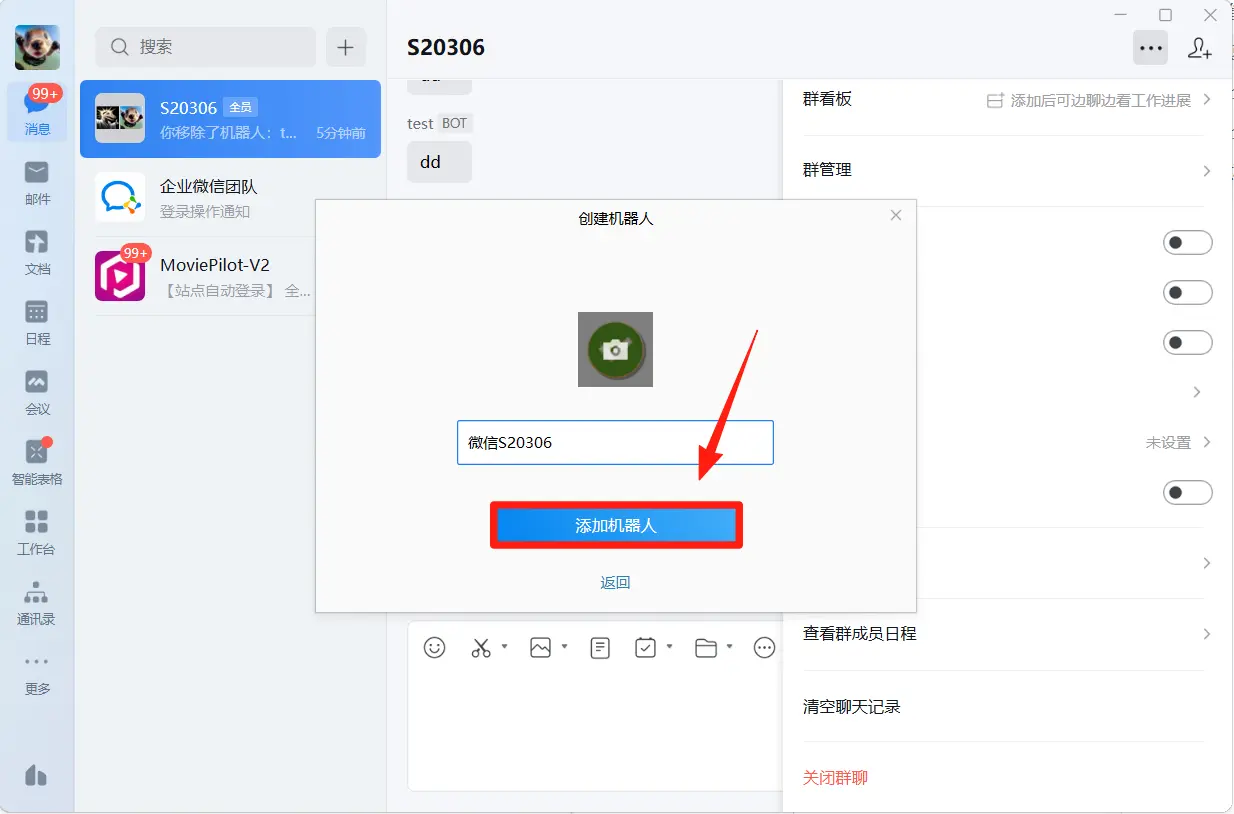The width and height of the screenshot is (1234, 814).
Task: Click the emoji smiley icon in chat toolbar
Action: 434,648
